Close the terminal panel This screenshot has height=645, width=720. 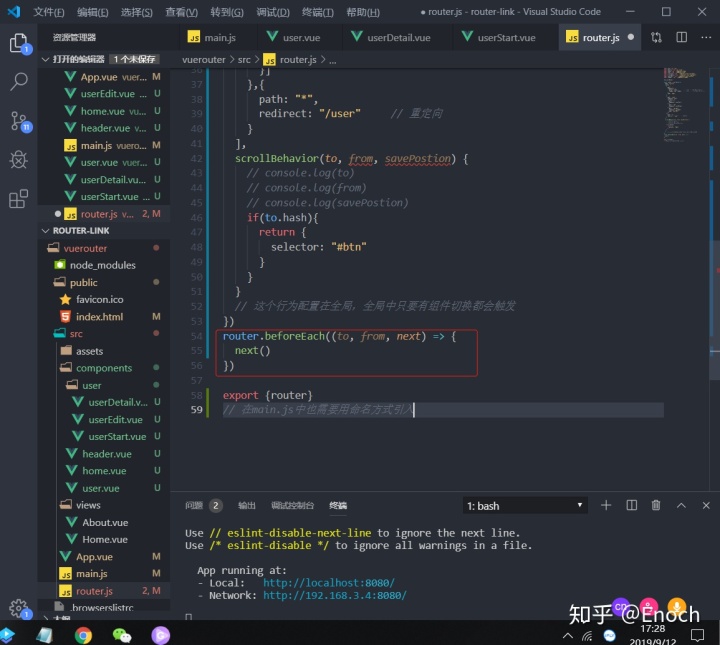[x=706, y=505]
